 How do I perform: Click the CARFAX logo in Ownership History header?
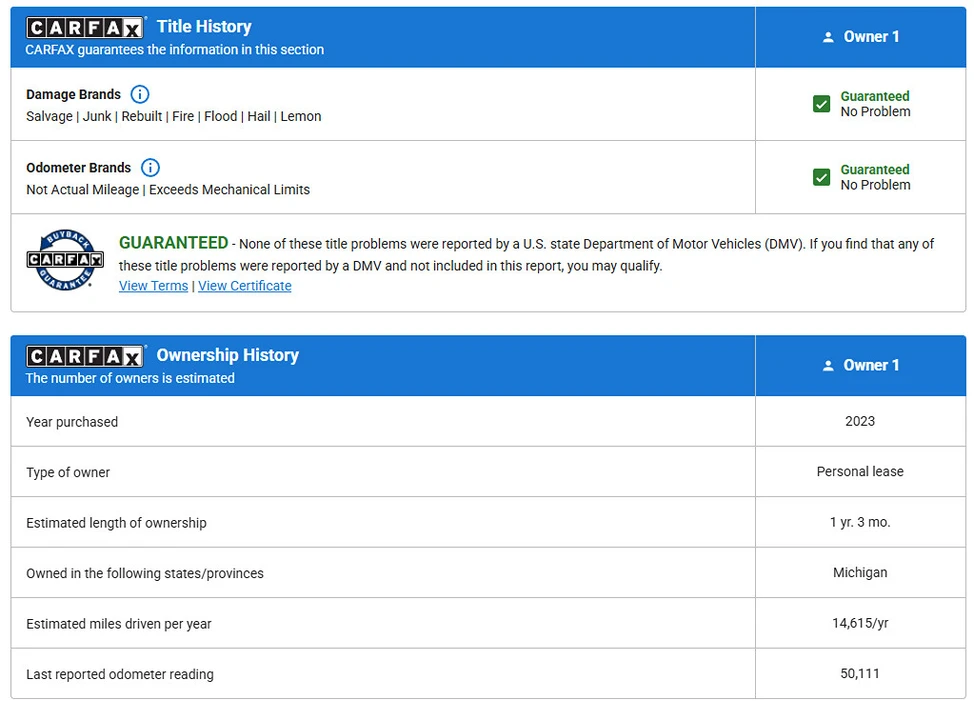point(86,356)
